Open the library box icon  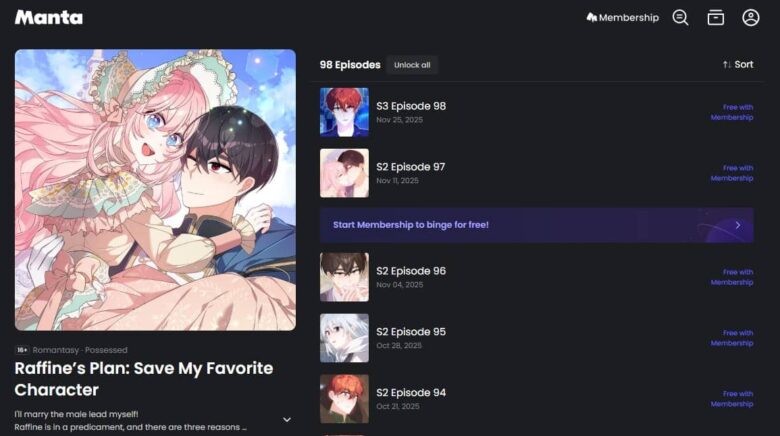click(715, 18)
